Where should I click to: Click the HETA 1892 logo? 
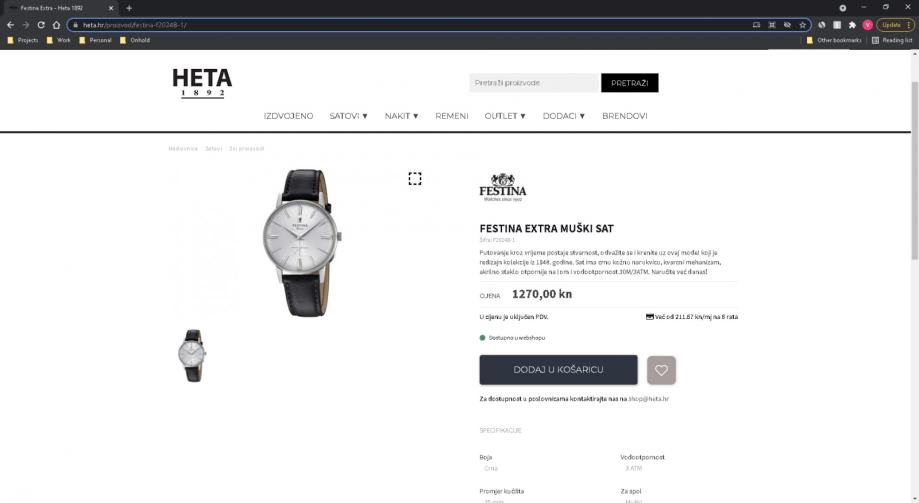(x=202, y=83)
